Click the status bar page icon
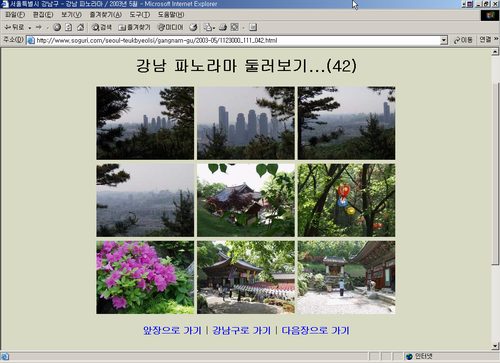Image resolution: width=500 pixels, height=363 pixels. [x=5, y=356]
